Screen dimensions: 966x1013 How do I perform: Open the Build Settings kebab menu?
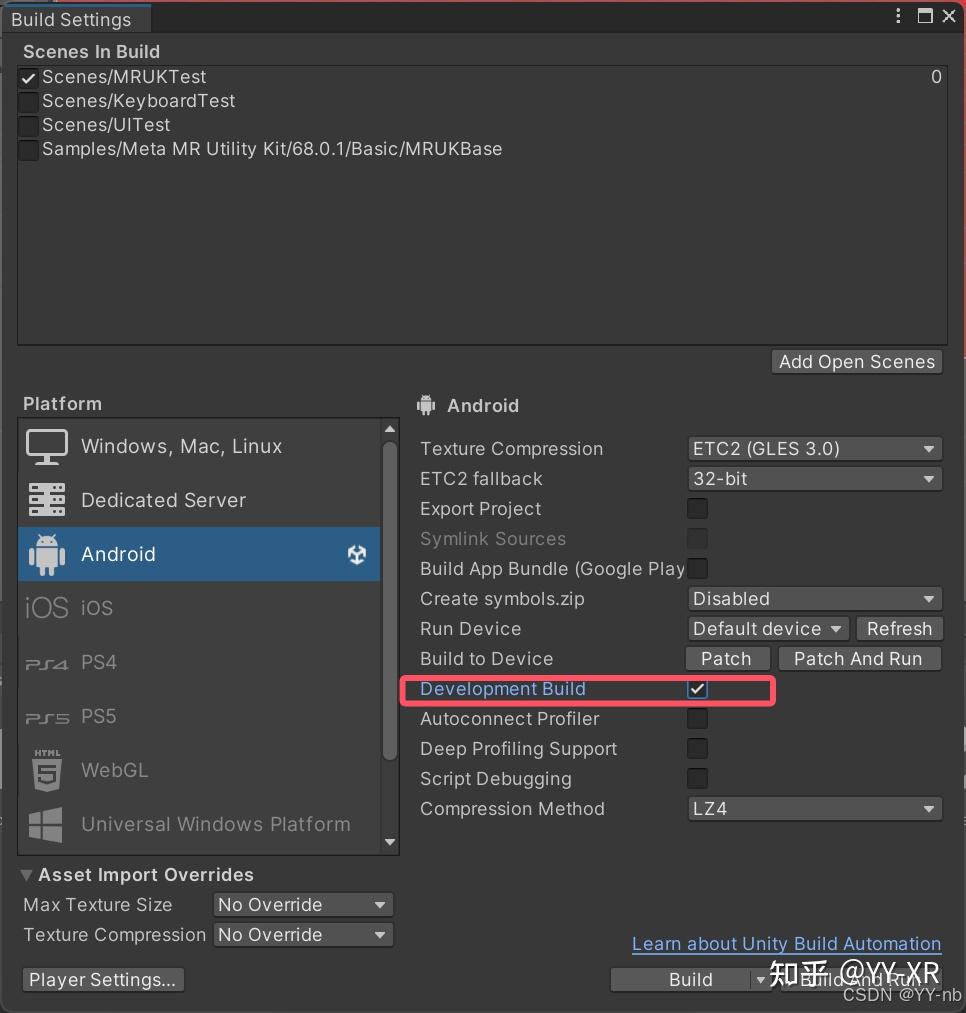tap(897, 16)
